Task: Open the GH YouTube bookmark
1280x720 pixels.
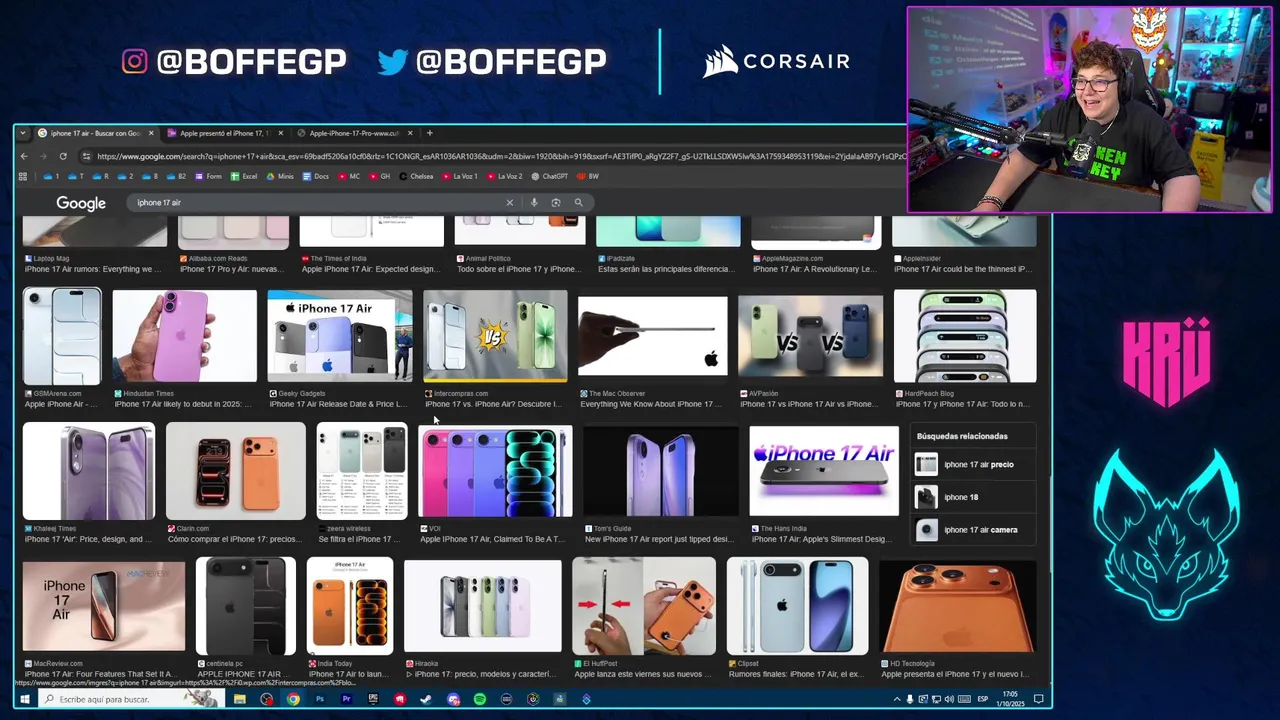Action: (380, 176)
